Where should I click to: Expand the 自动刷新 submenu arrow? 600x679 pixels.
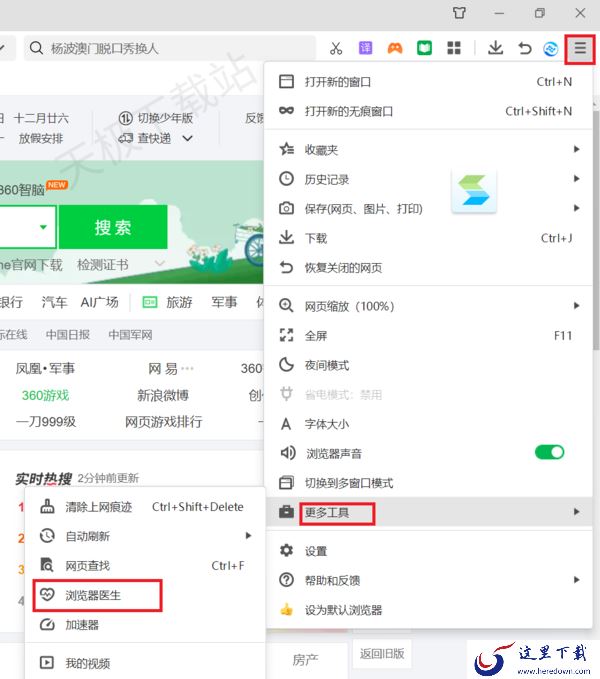[x=248, y=536]
